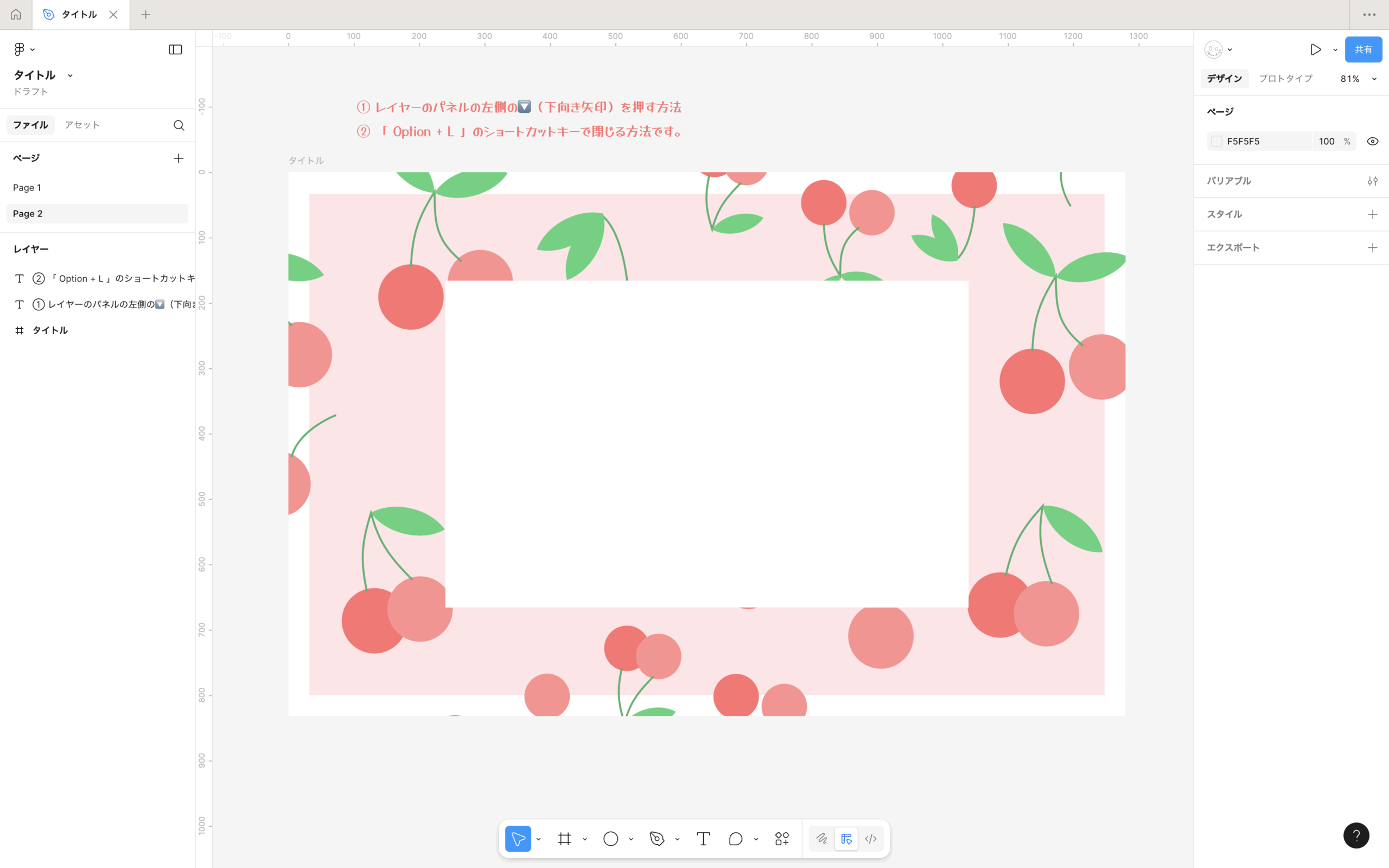Open the zoom level 81% dropdown
This screenshot has width=1389, height=868.
[x=1358, y=79]
